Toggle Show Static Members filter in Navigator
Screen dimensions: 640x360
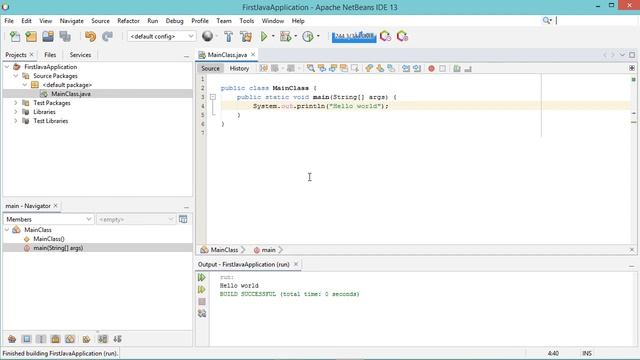pyautogui.click(x=41, y=339)
